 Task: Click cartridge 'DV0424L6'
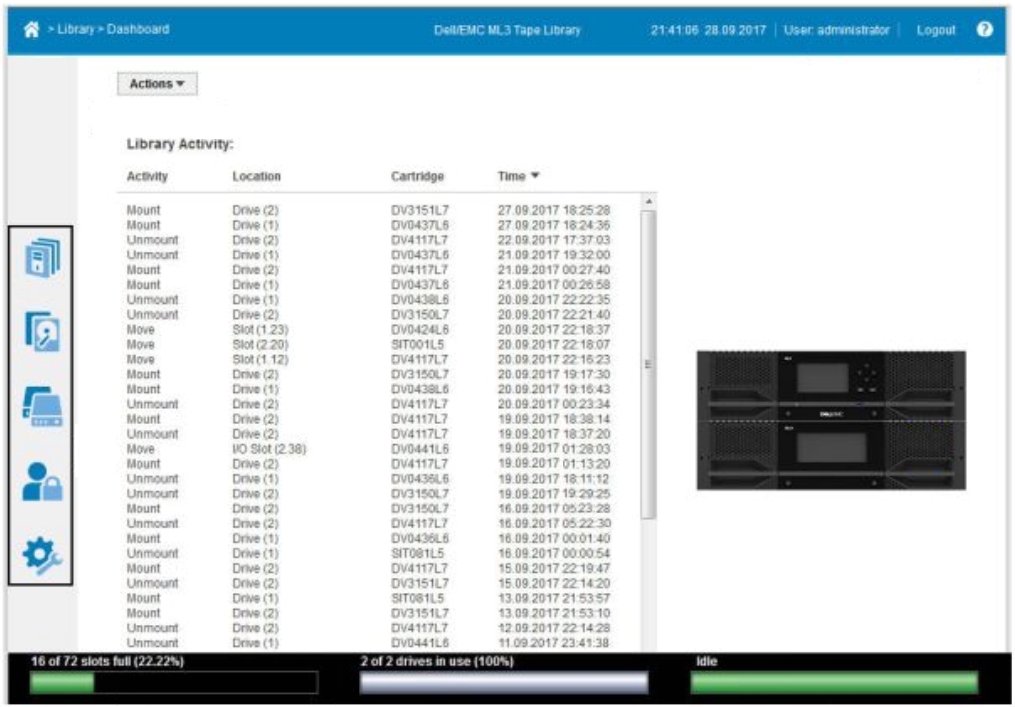point(419,330)
